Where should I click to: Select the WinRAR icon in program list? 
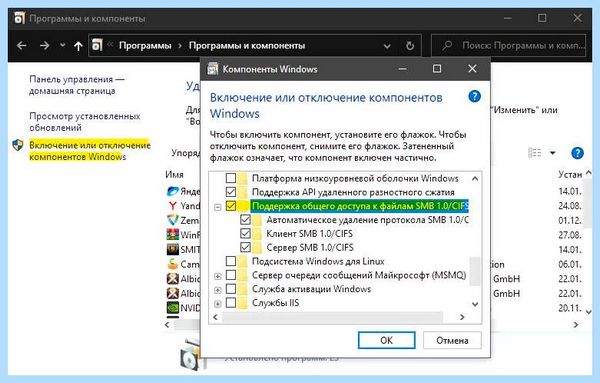173,235
